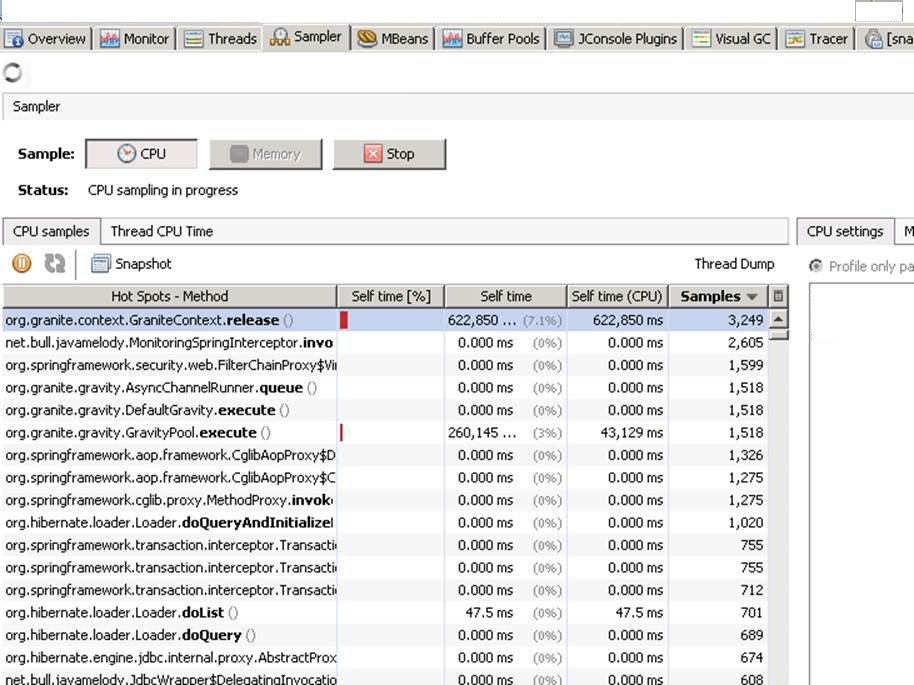Click the red X icon on Stop
The image size is (914, 685).
[372, 154]
